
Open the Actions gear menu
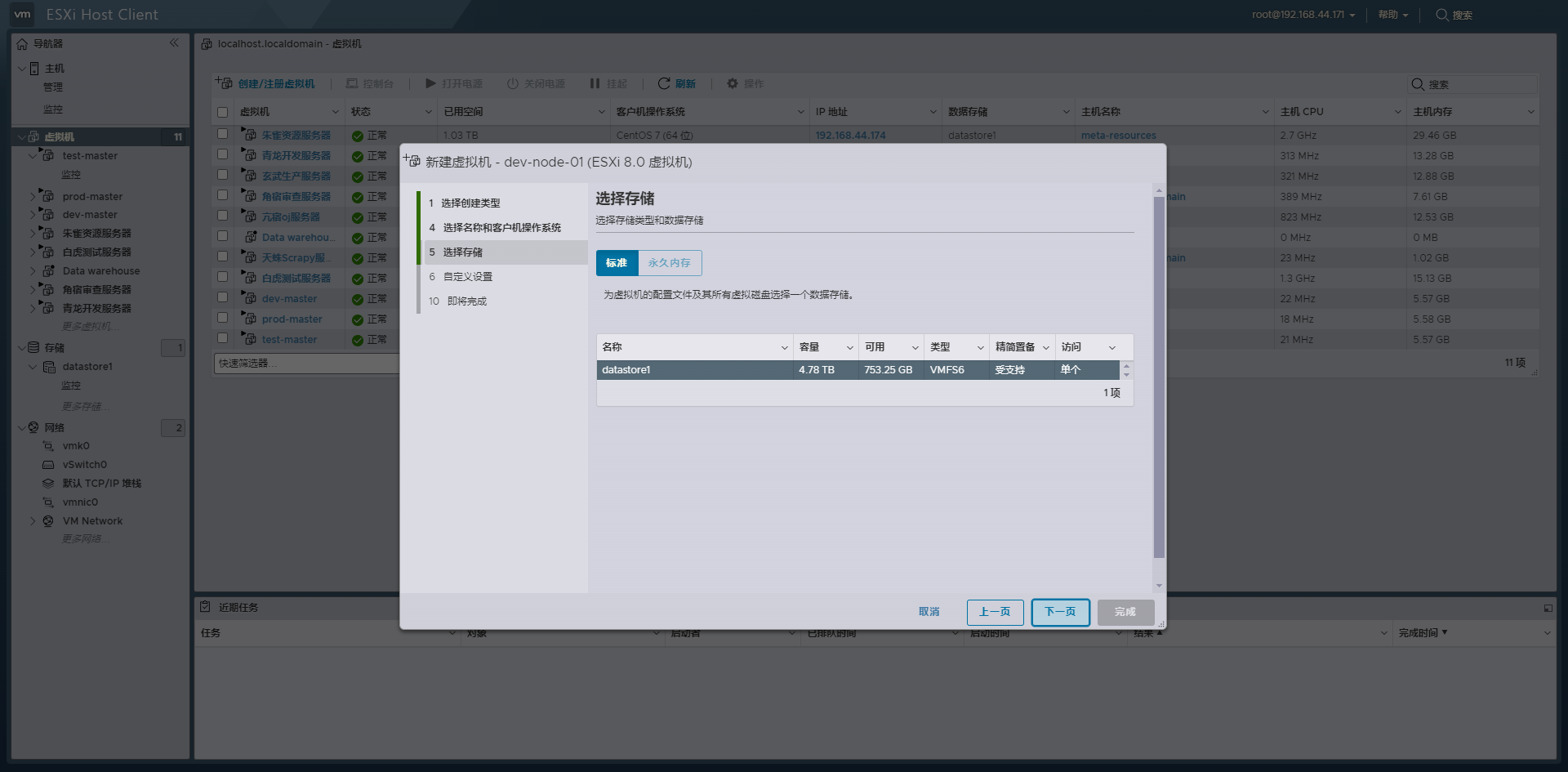(x=746, y=83)
